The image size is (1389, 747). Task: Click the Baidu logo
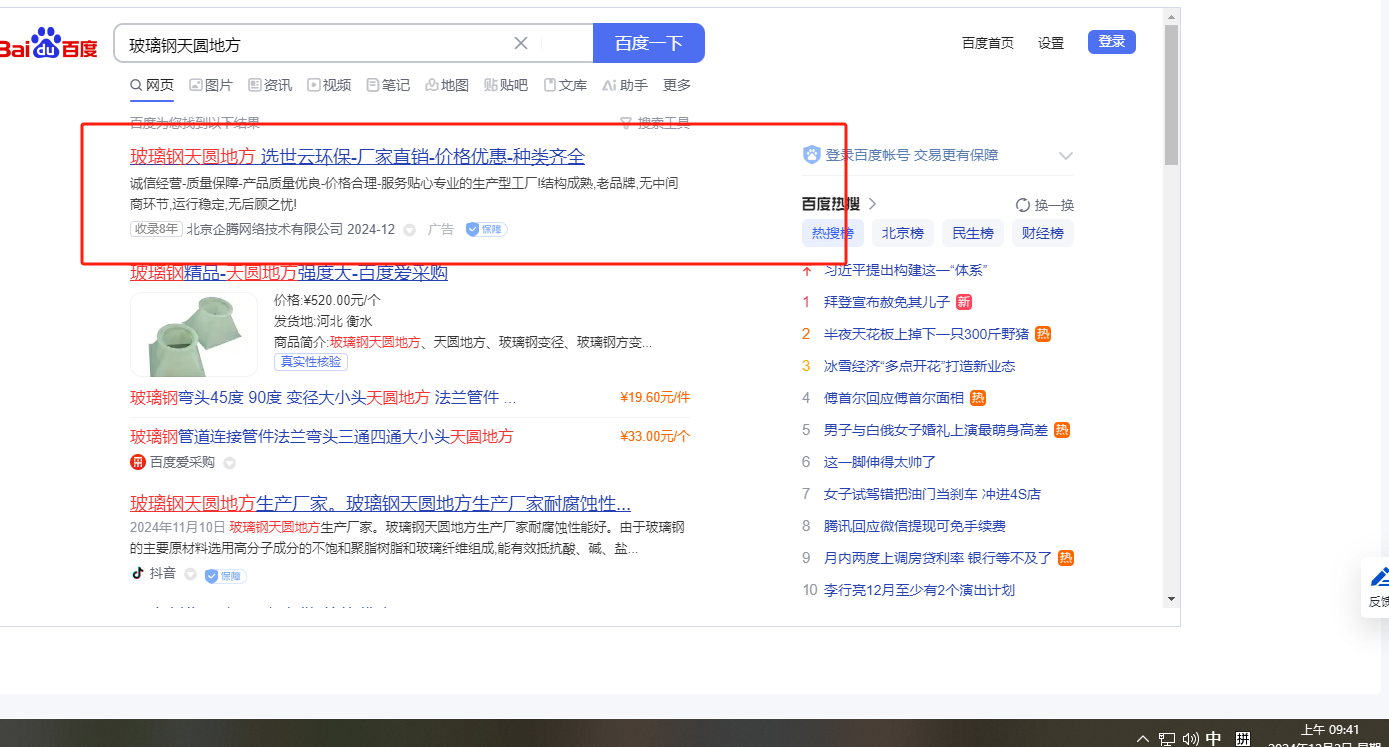point(48,45)
